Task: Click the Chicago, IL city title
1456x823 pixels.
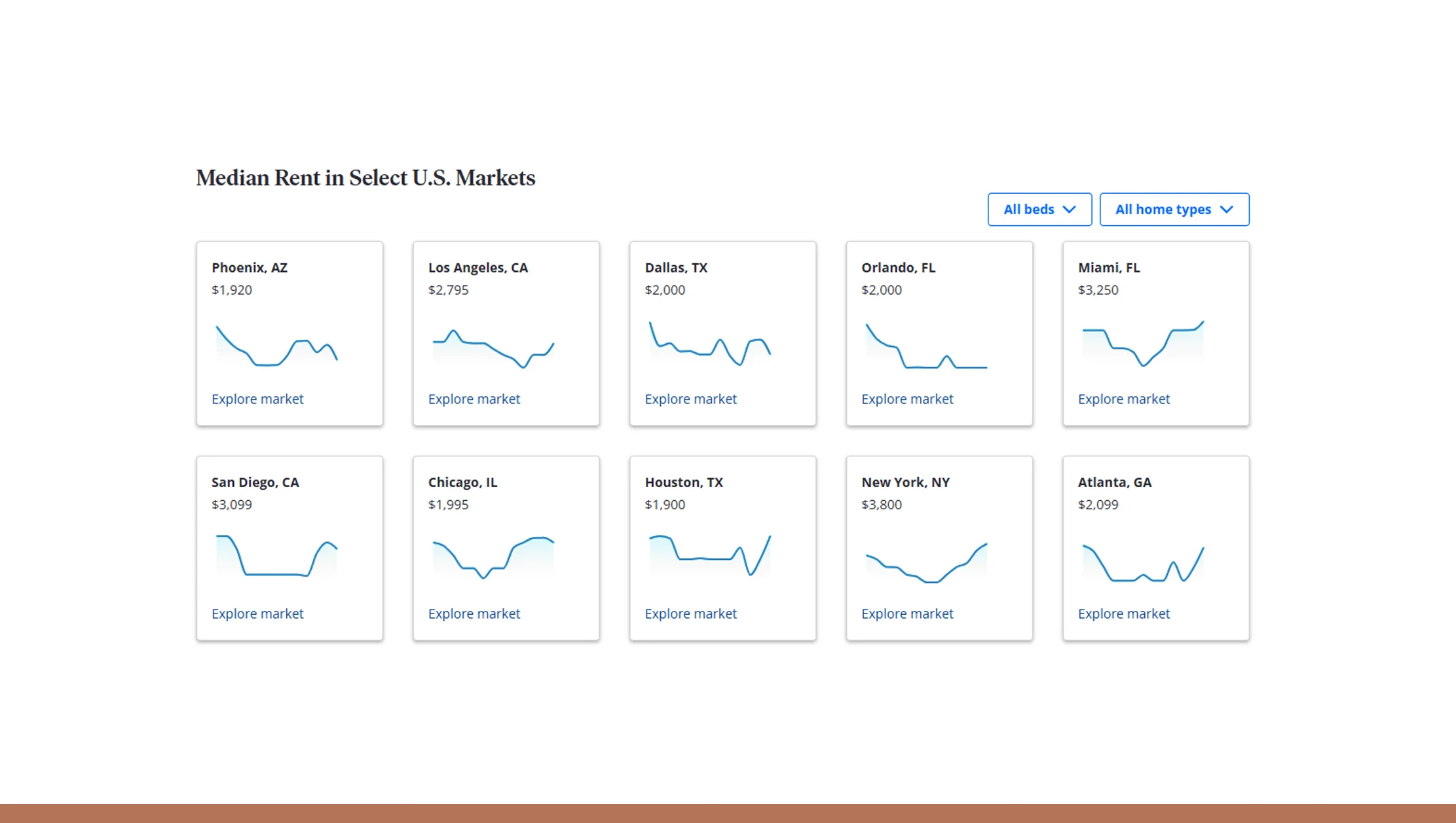Action: [462, 482]
